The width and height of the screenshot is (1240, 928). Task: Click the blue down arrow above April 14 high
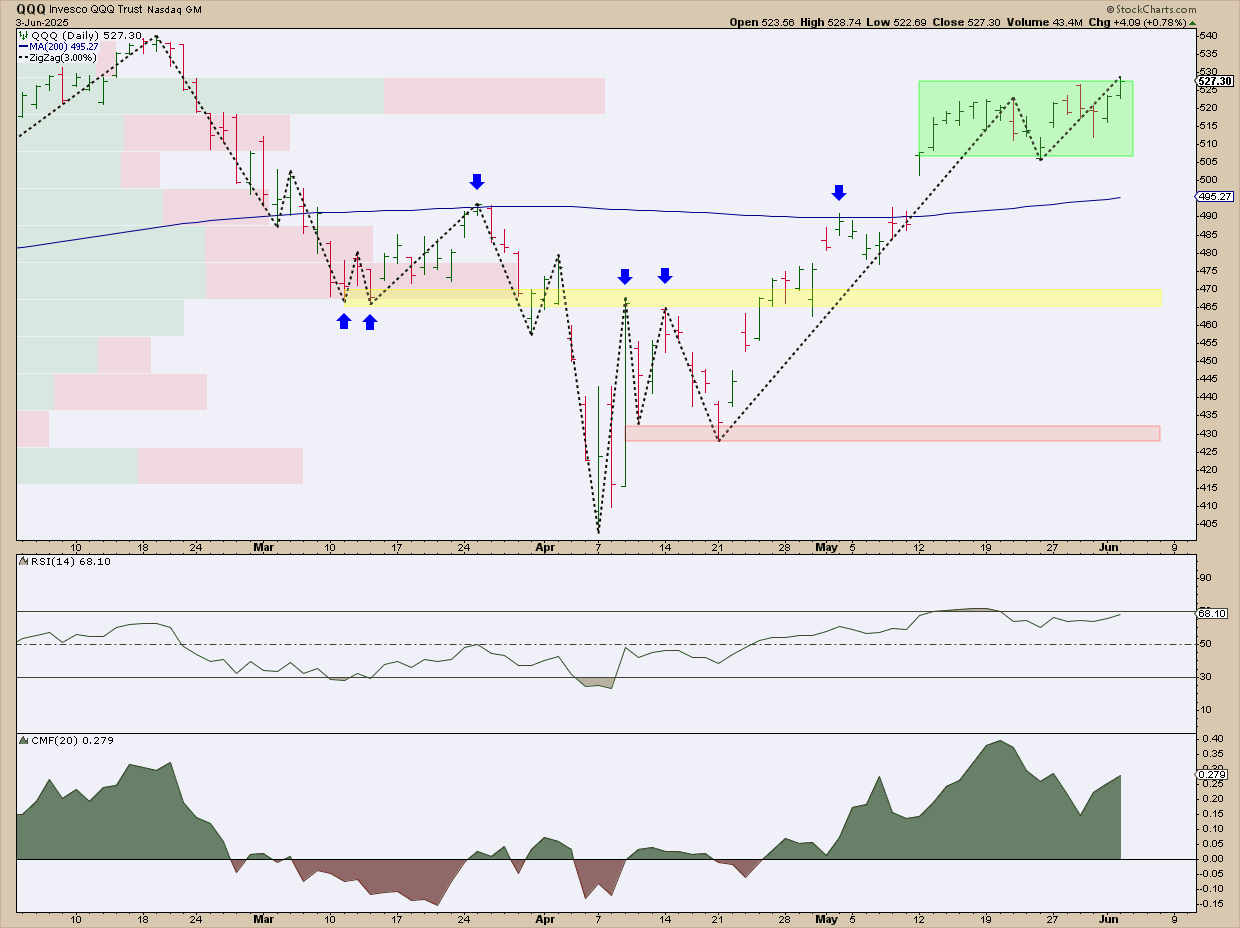pos(665,275)
